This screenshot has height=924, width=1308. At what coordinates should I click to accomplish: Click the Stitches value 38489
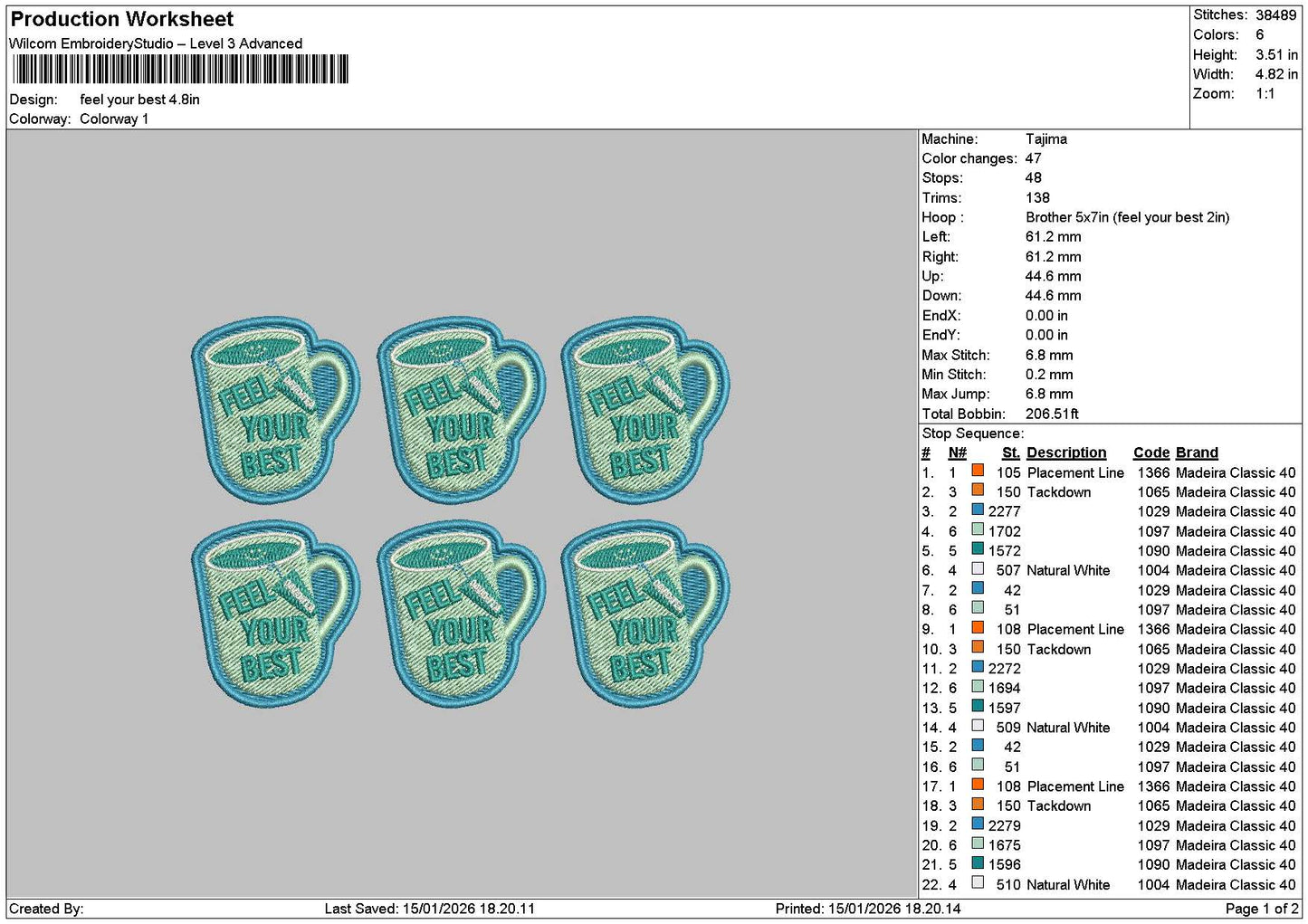tap(1276, 14)
